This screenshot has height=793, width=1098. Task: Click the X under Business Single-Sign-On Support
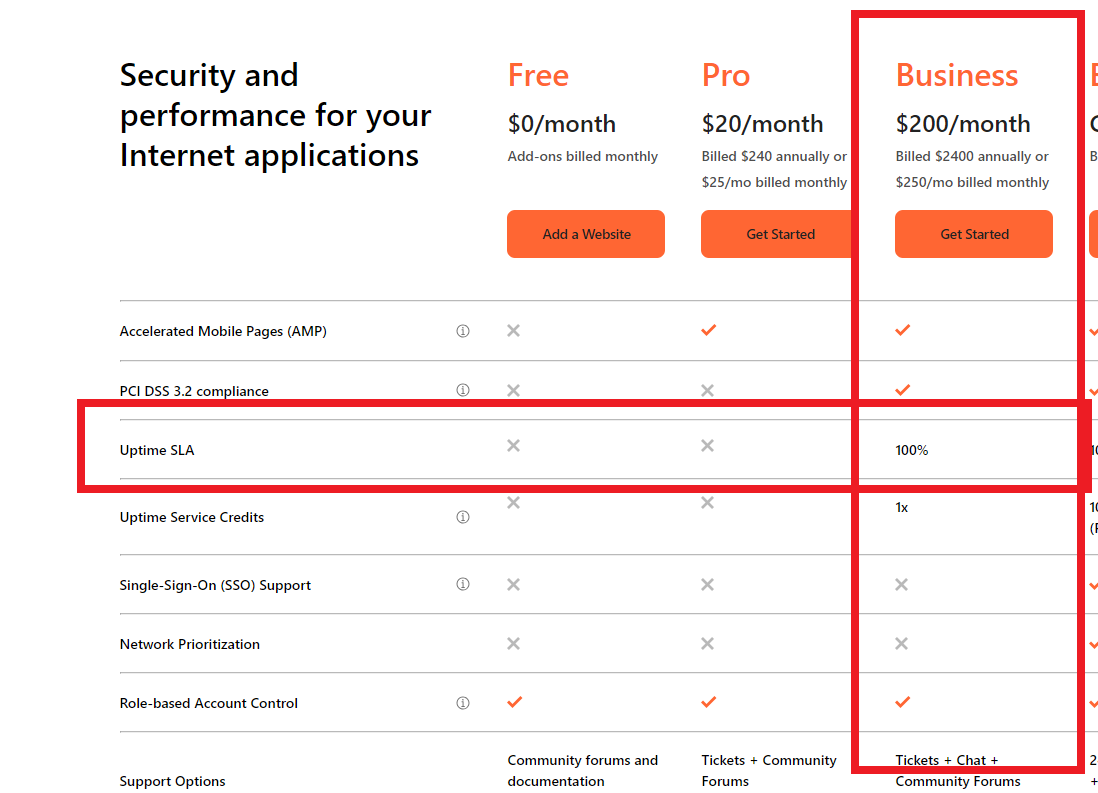(x=902, y=583)
